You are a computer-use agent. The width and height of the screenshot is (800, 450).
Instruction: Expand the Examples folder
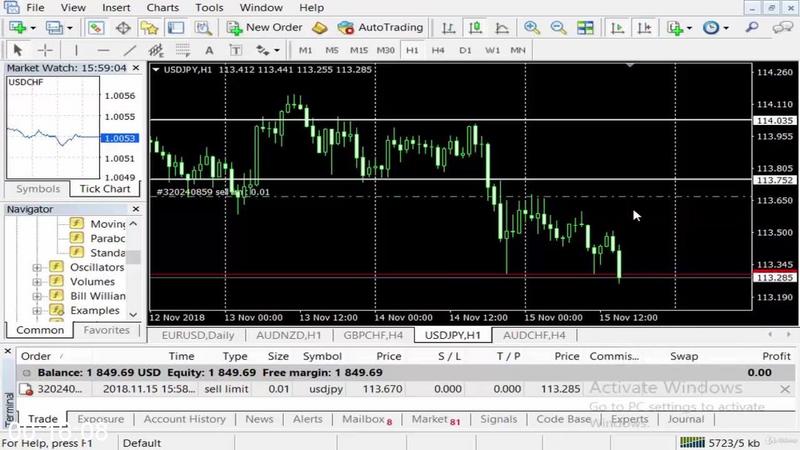click(x=37, y=310)
